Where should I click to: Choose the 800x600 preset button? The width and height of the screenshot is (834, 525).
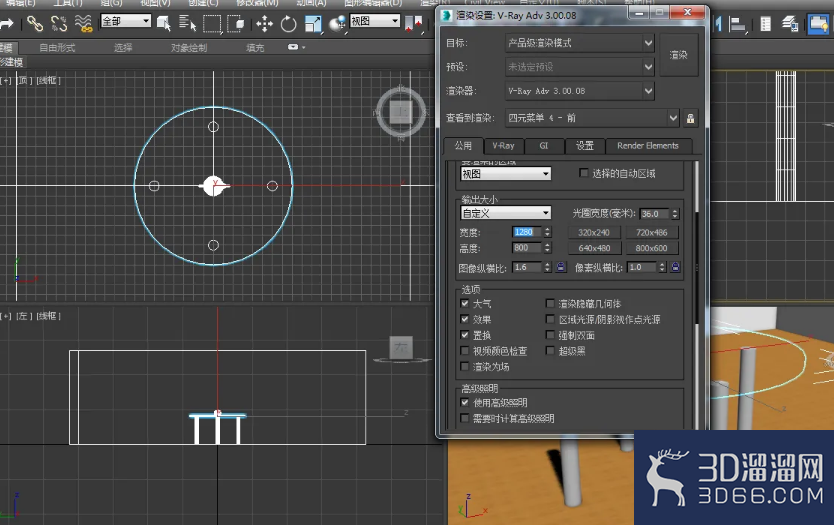(652, 248)
